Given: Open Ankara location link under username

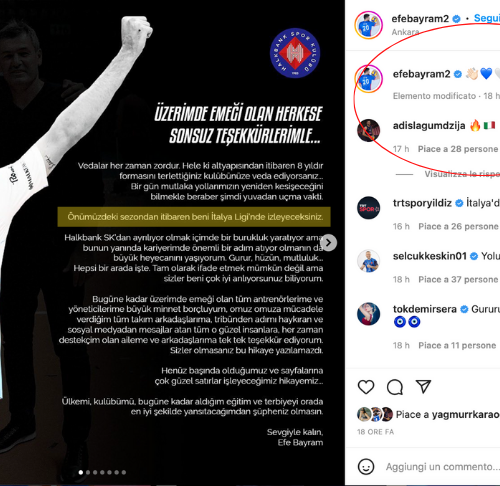Looking at the screenshot, I should 405,32.
